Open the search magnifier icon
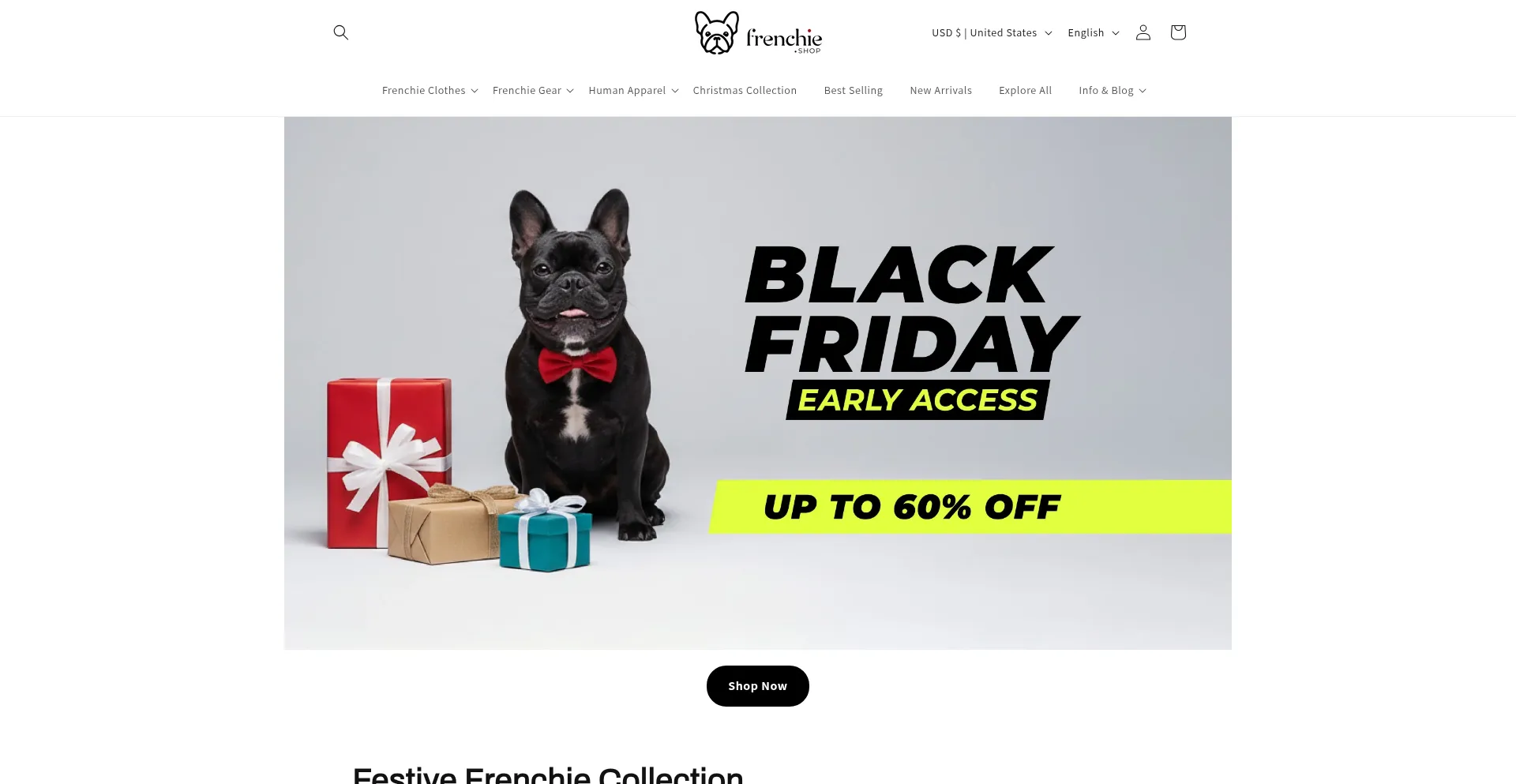The image size is (1516, 784). [x=341, y=32]
